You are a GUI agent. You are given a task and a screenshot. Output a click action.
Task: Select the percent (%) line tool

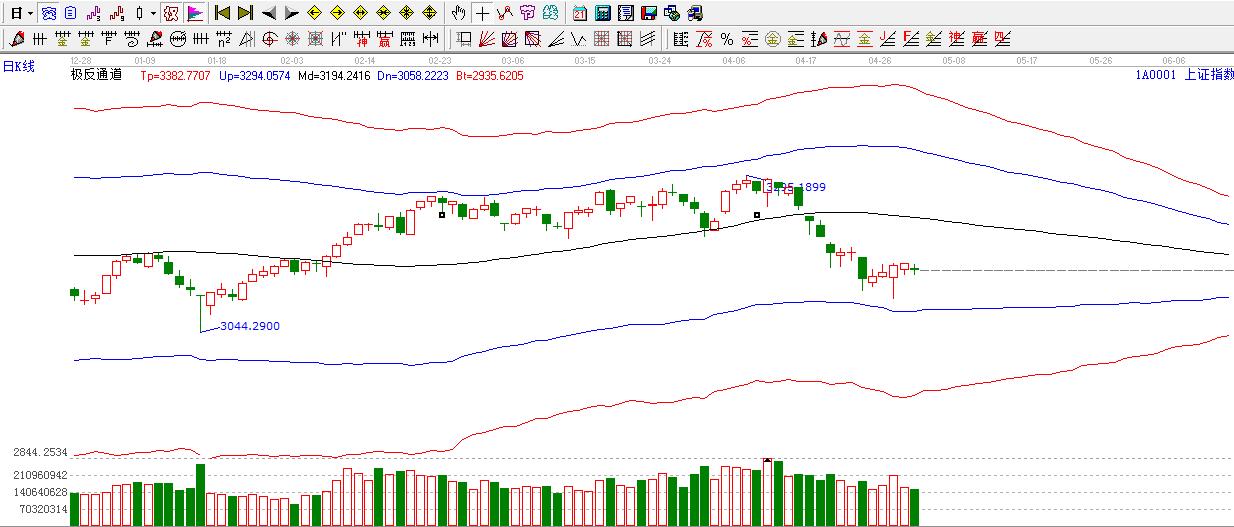coord(727,39)
